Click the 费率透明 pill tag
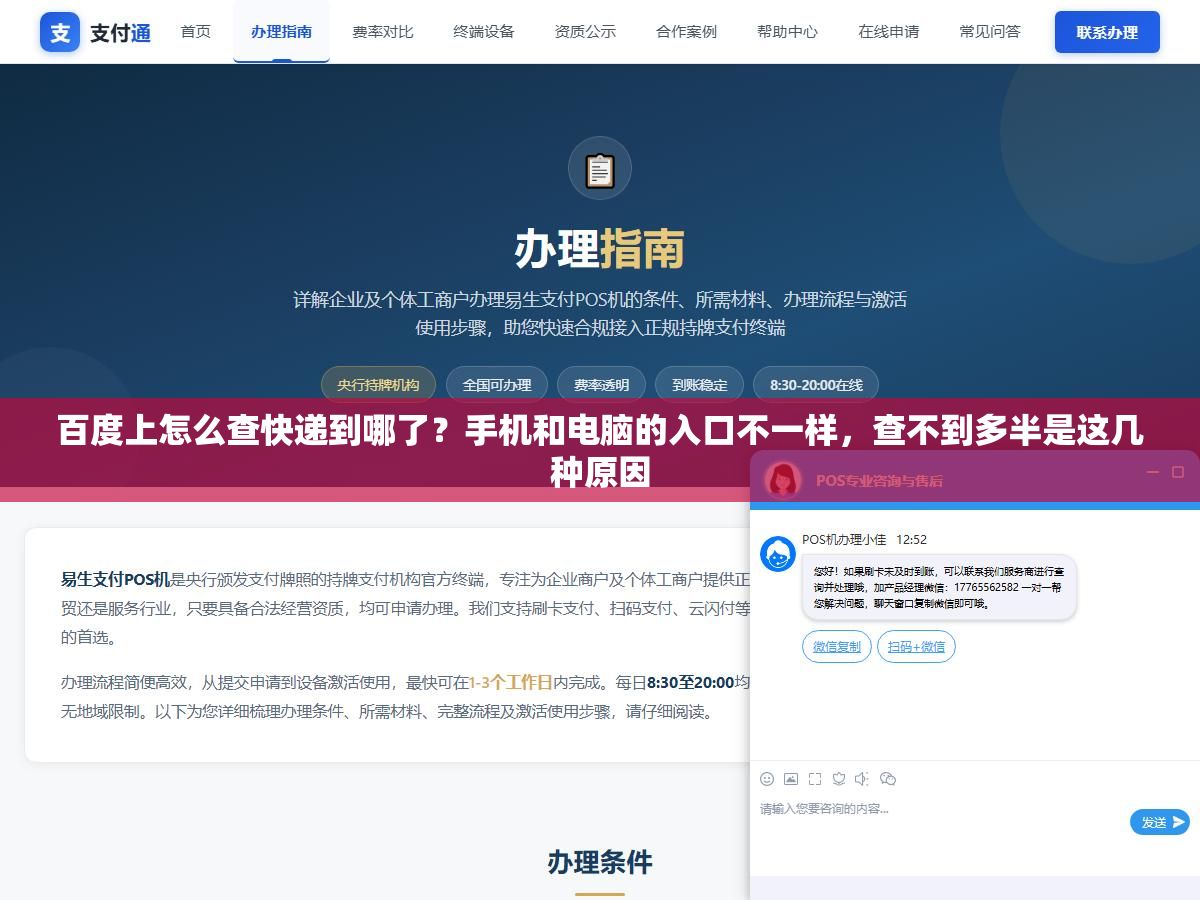Screen dimensions: 1200x900 (601, 385)
